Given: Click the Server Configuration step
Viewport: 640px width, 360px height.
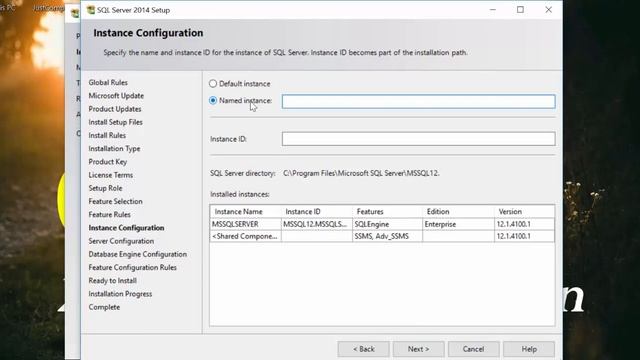Looking at the screenshot, I should (121, 241).
